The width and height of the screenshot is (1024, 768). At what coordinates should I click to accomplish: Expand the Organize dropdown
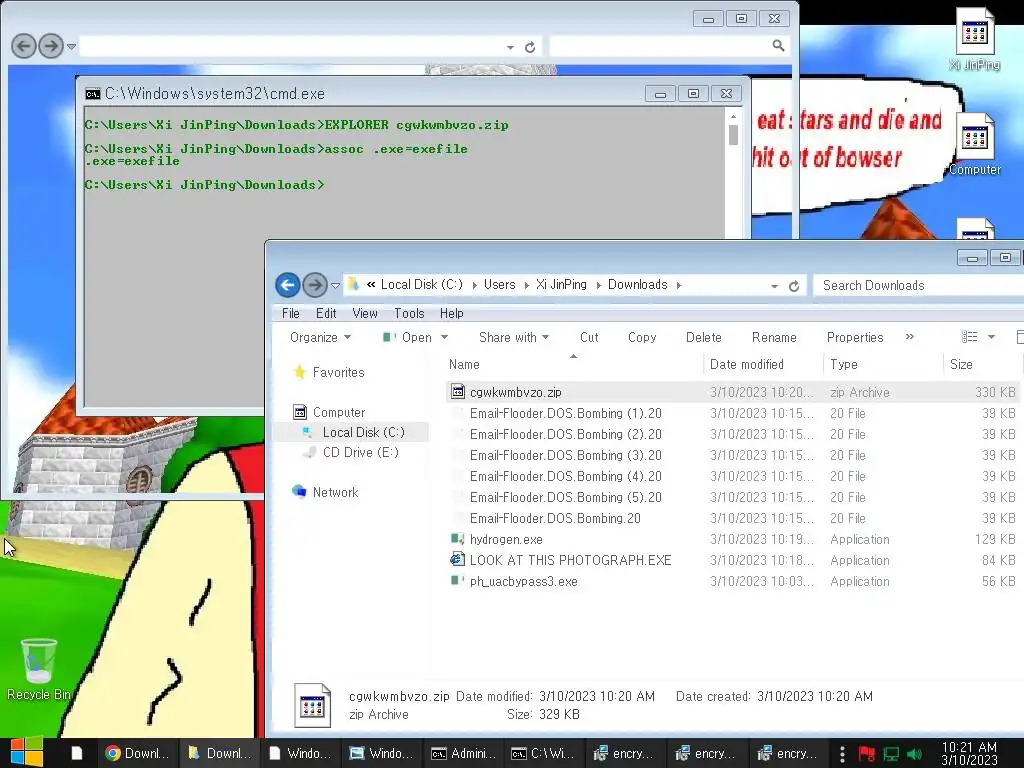tap(320, 338)
